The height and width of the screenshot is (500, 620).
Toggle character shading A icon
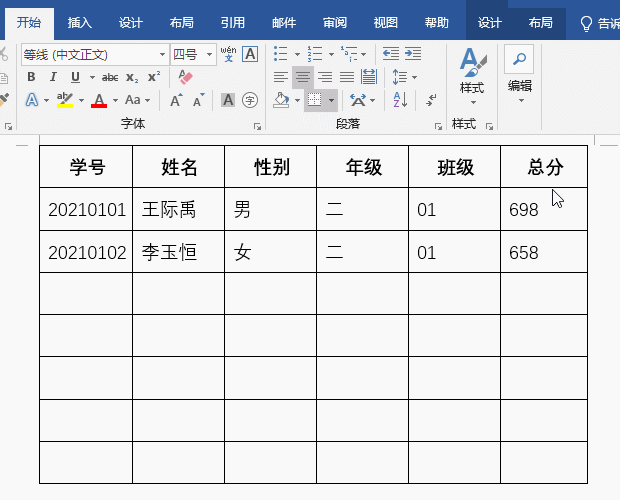coord(228,100)
